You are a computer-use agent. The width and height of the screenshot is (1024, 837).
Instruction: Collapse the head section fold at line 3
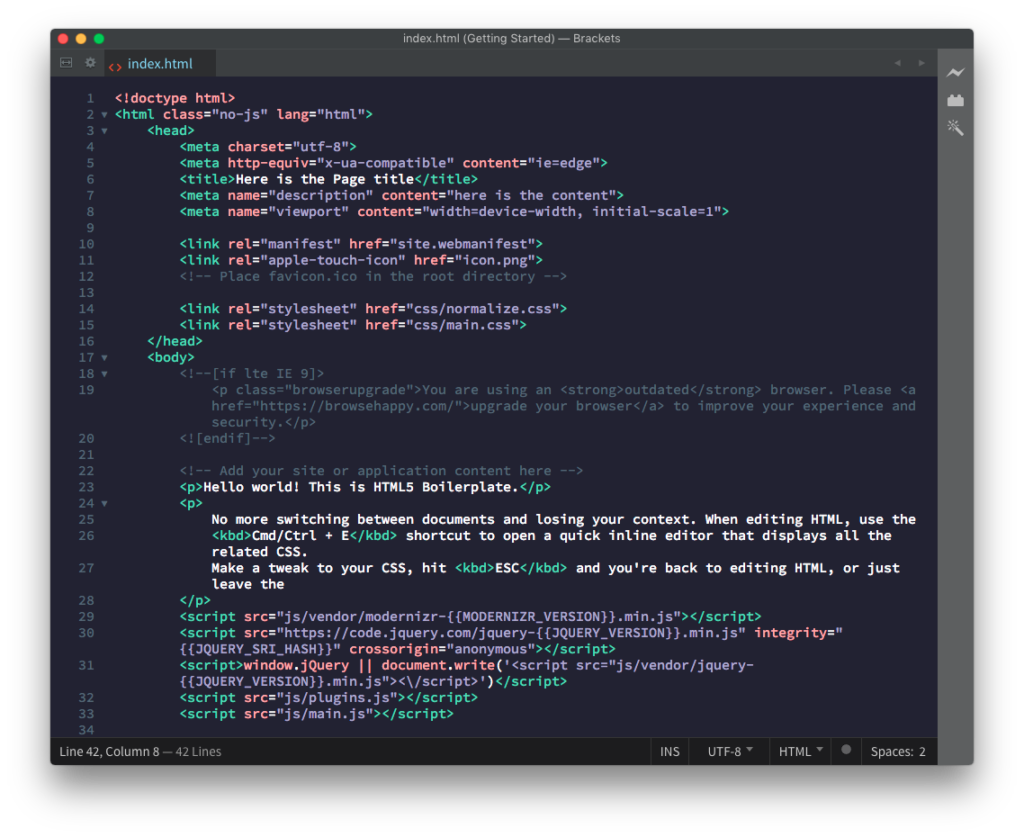[x=104, y=131]
